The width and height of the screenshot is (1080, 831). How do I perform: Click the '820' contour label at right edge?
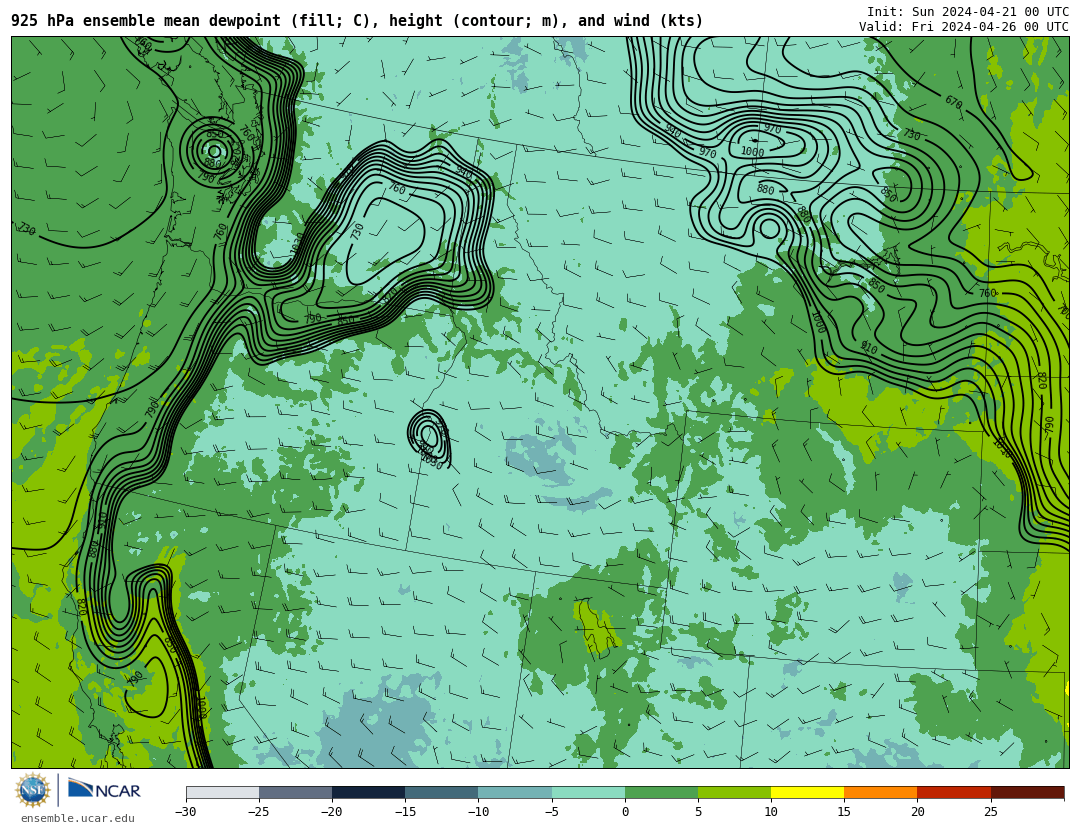(x=1041, y=380)
